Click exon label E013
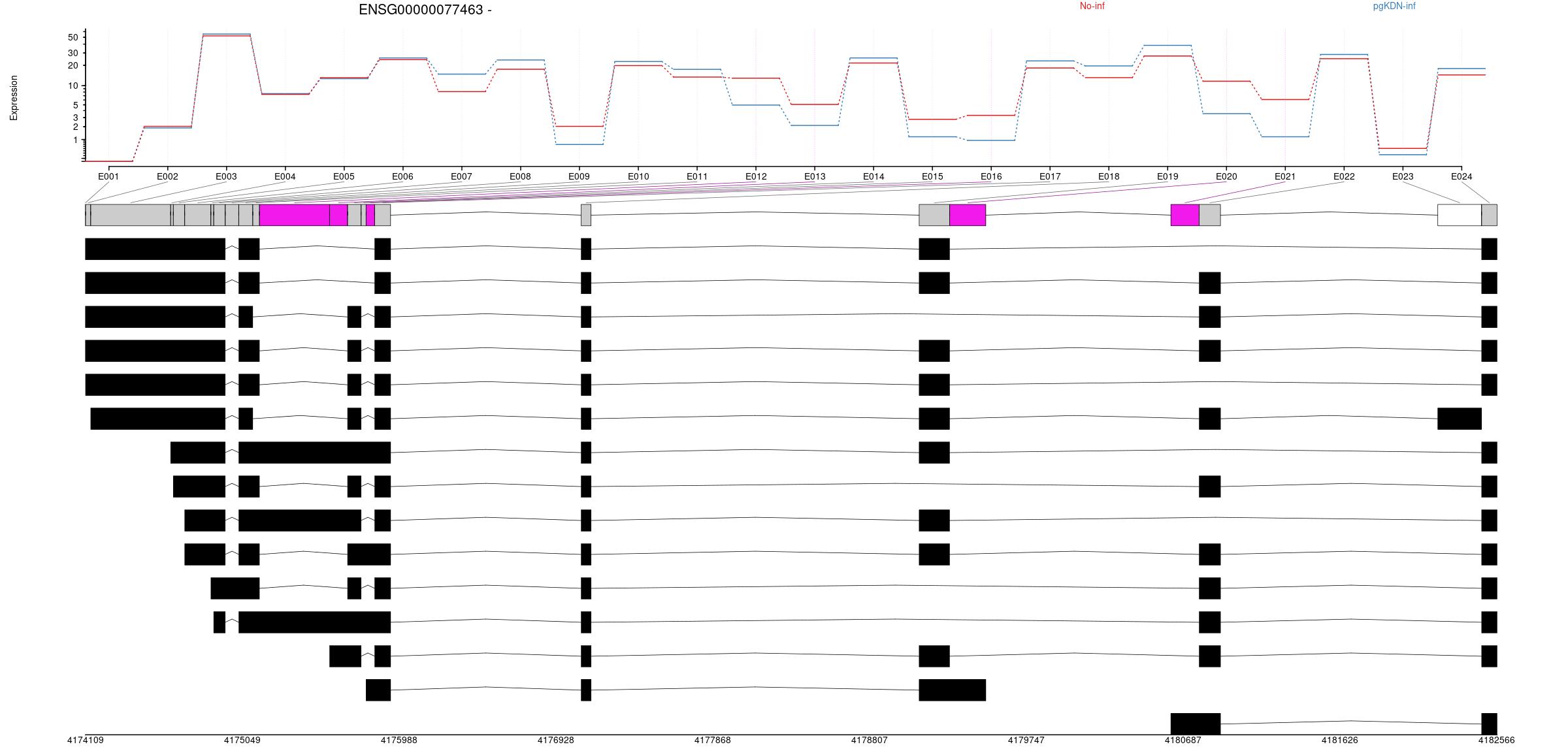The image size is (1568, 751). point(815,176)
